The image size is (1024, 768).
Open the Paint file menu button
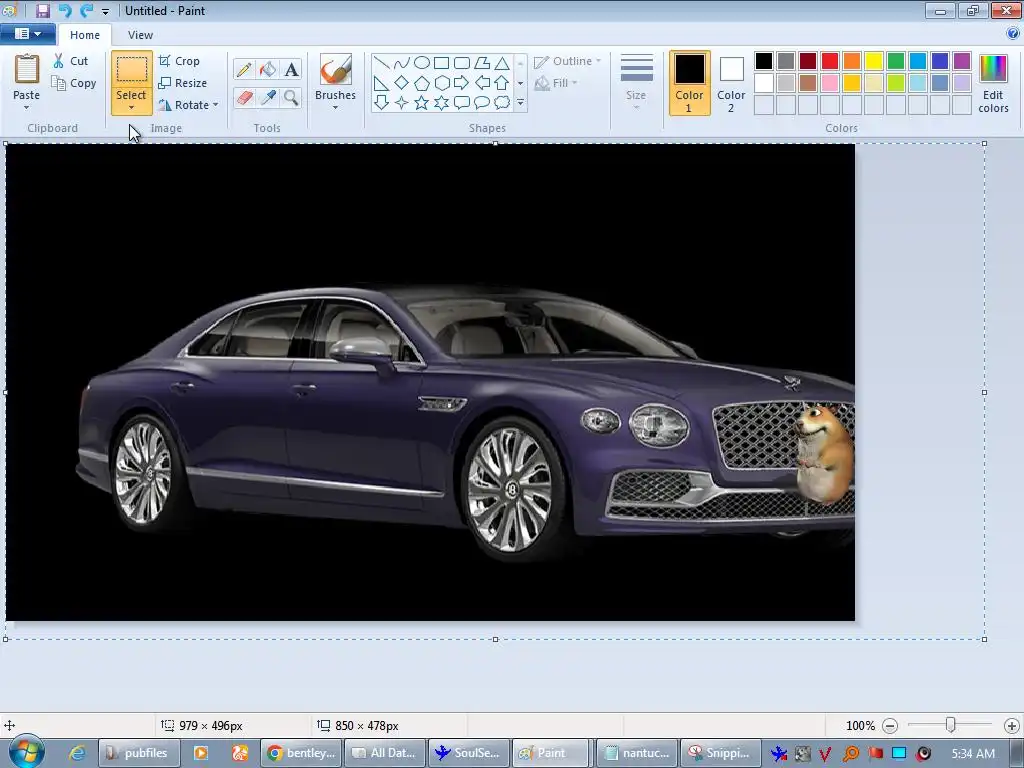click(27, 34)
